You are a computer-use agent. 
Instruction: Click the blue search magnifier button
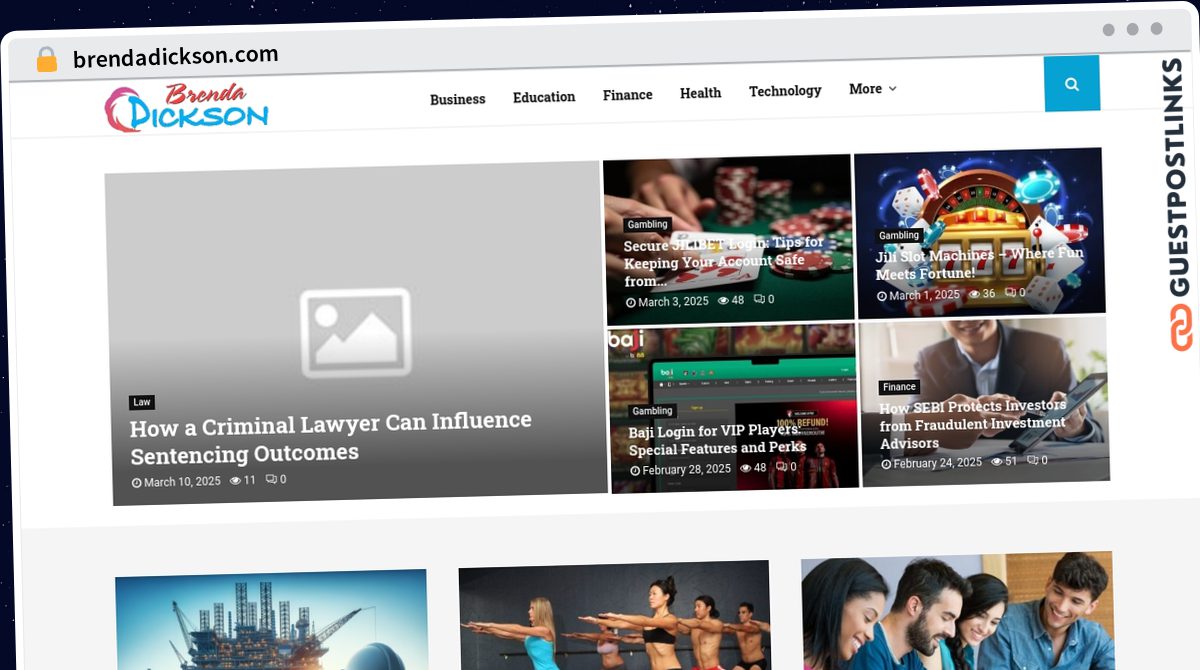click(1071, 84)
